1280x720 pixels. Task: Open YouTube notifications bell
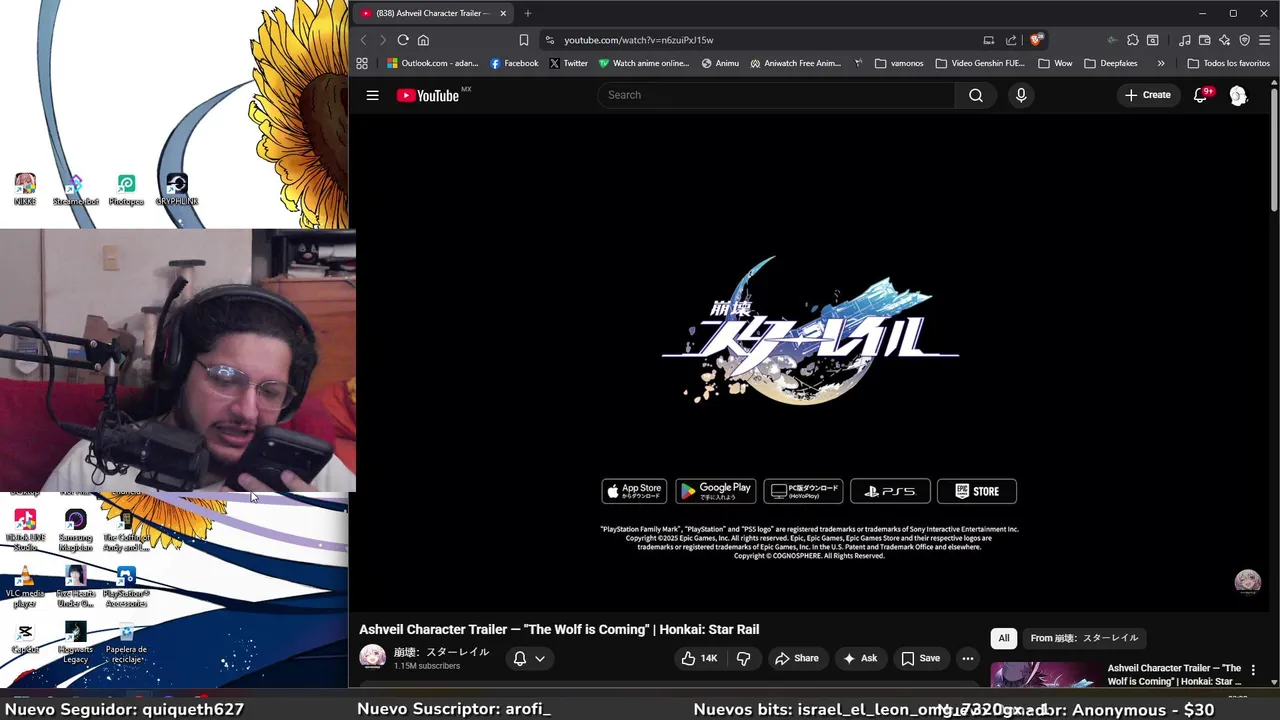[1201, 95]
